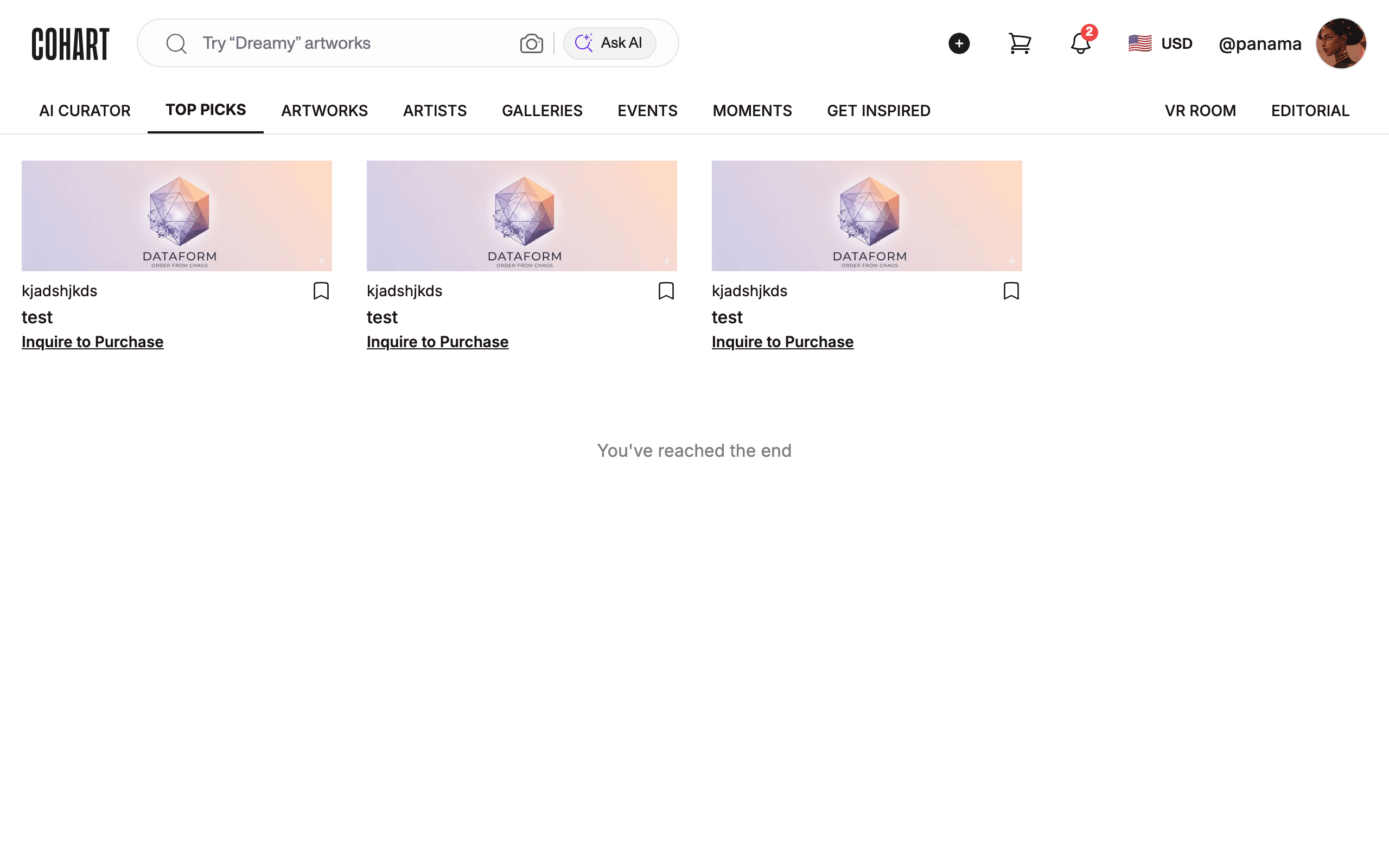Open the profile avatar picture
The width and height of the screenshot is (1389, 868).
pos(1341,43)
